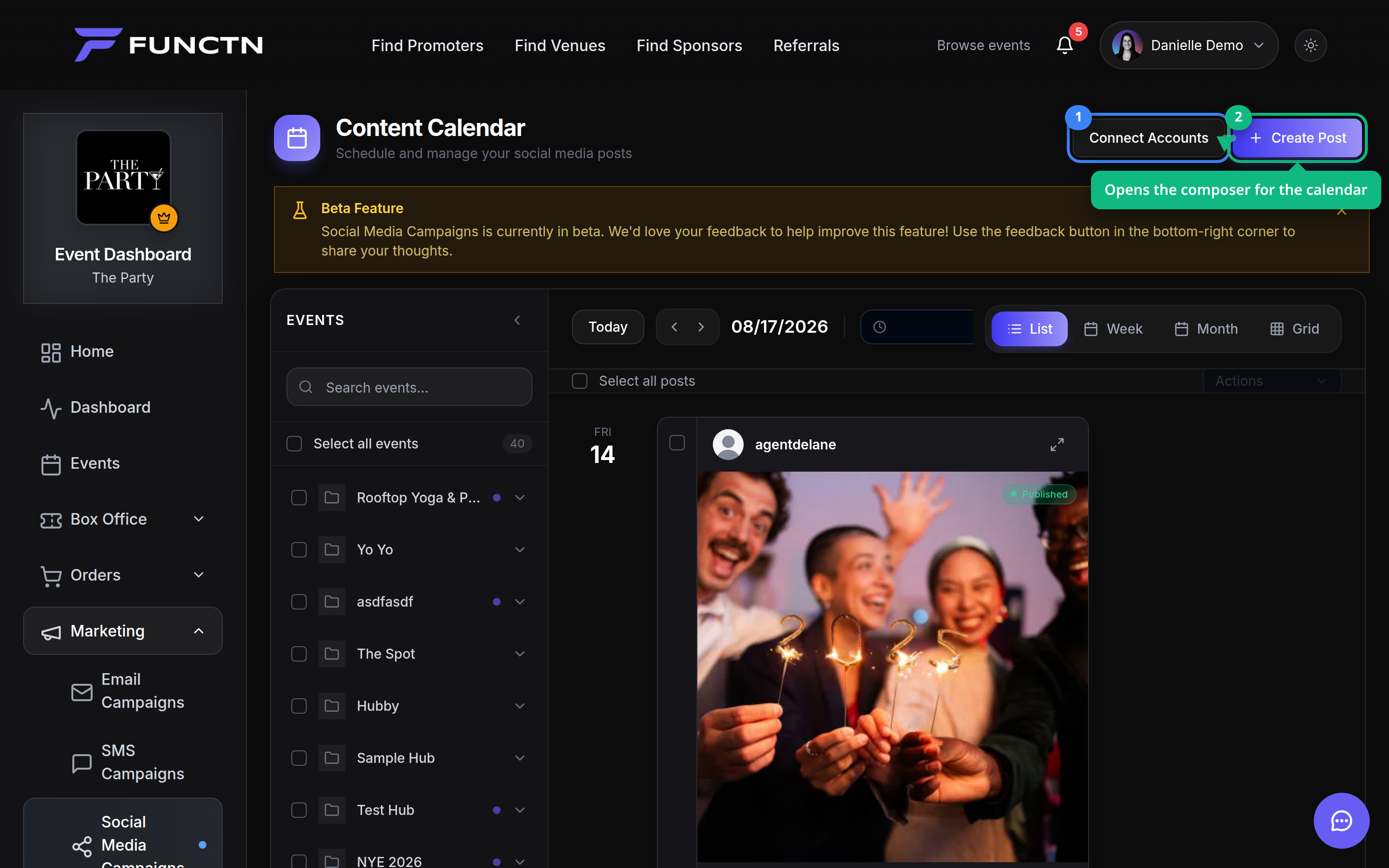Expand The Spot event chevron
Viewport: 1389px width, 868px height.
(x=520, y=653)
